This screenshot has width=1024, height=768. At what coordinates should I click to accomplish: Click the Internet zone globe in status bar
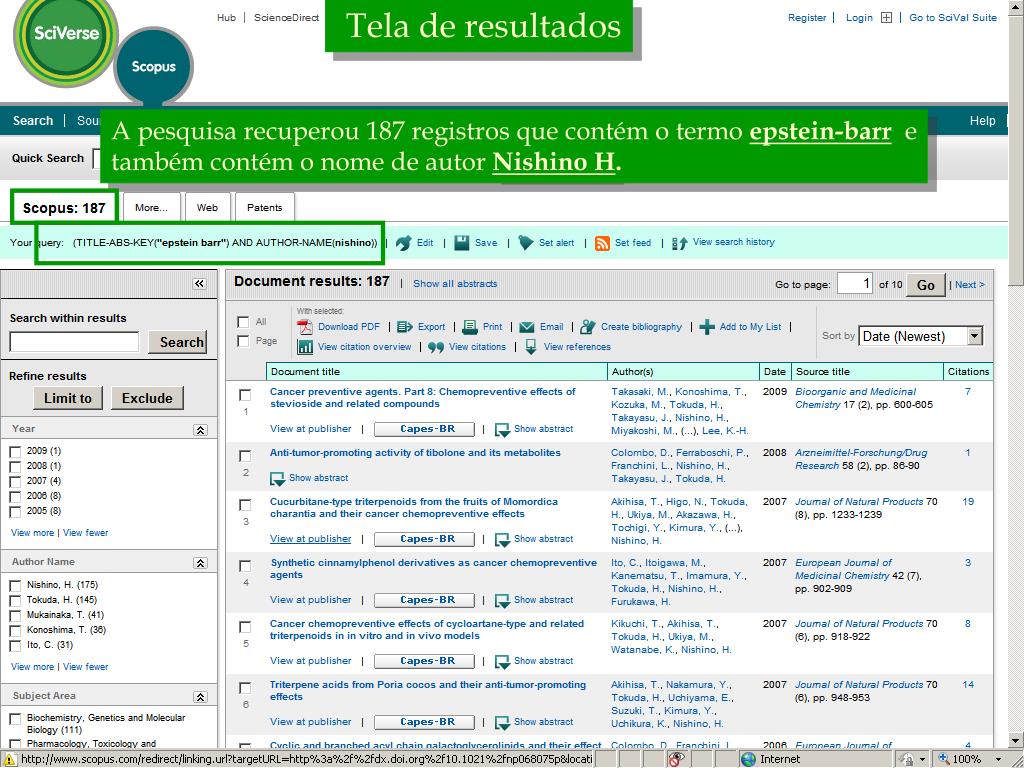748,760
